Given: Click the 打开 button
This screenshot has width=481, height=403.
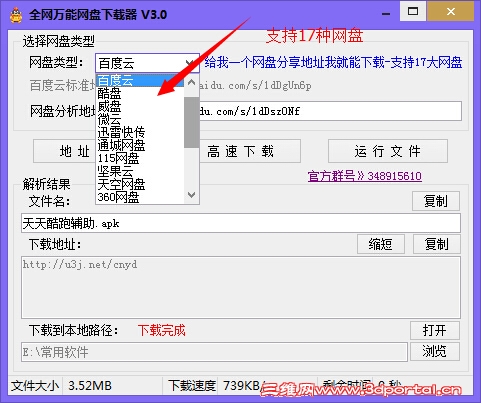Looking at the screenshot, I should [435, 330].
